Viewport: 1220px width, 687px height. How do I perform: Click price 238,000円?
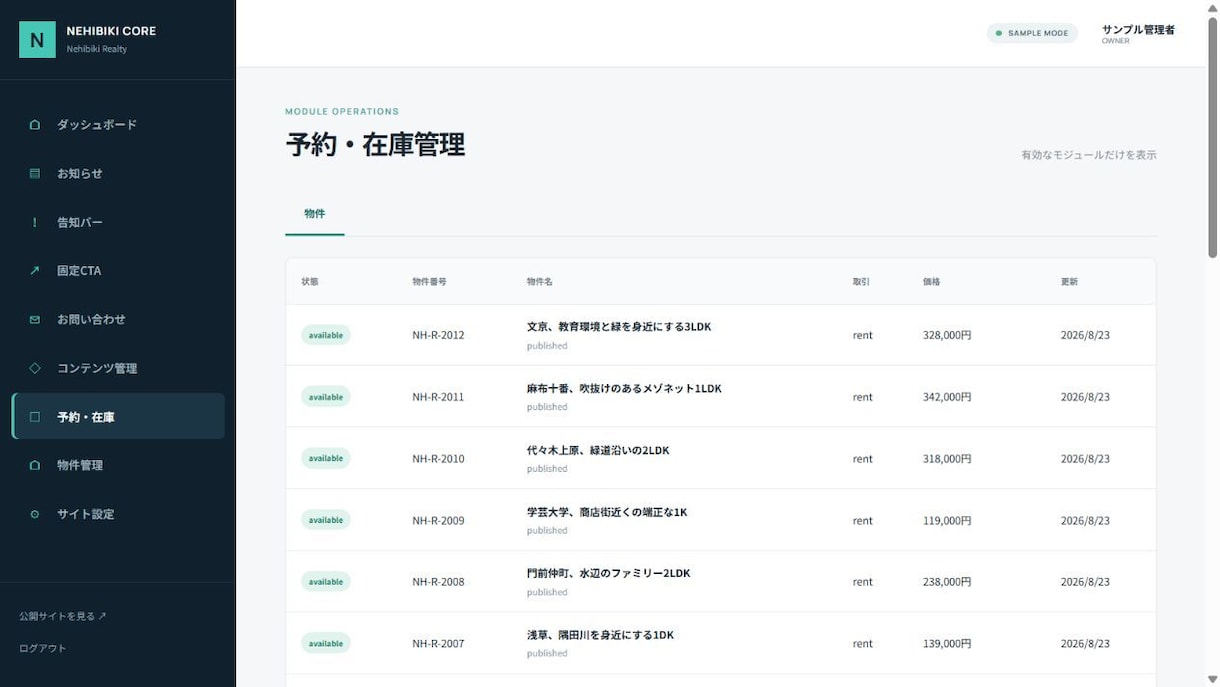[947, 582]
